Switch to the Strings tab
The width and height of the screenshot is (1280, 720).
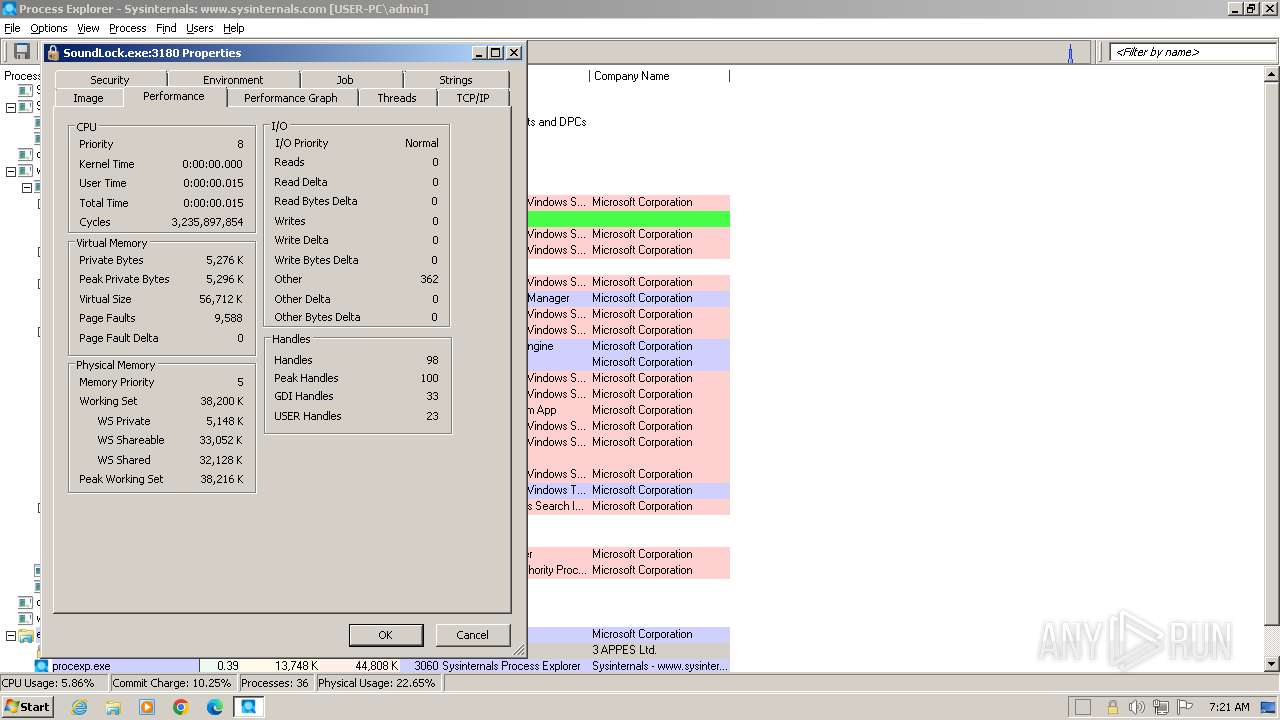[x=456, y=80]
